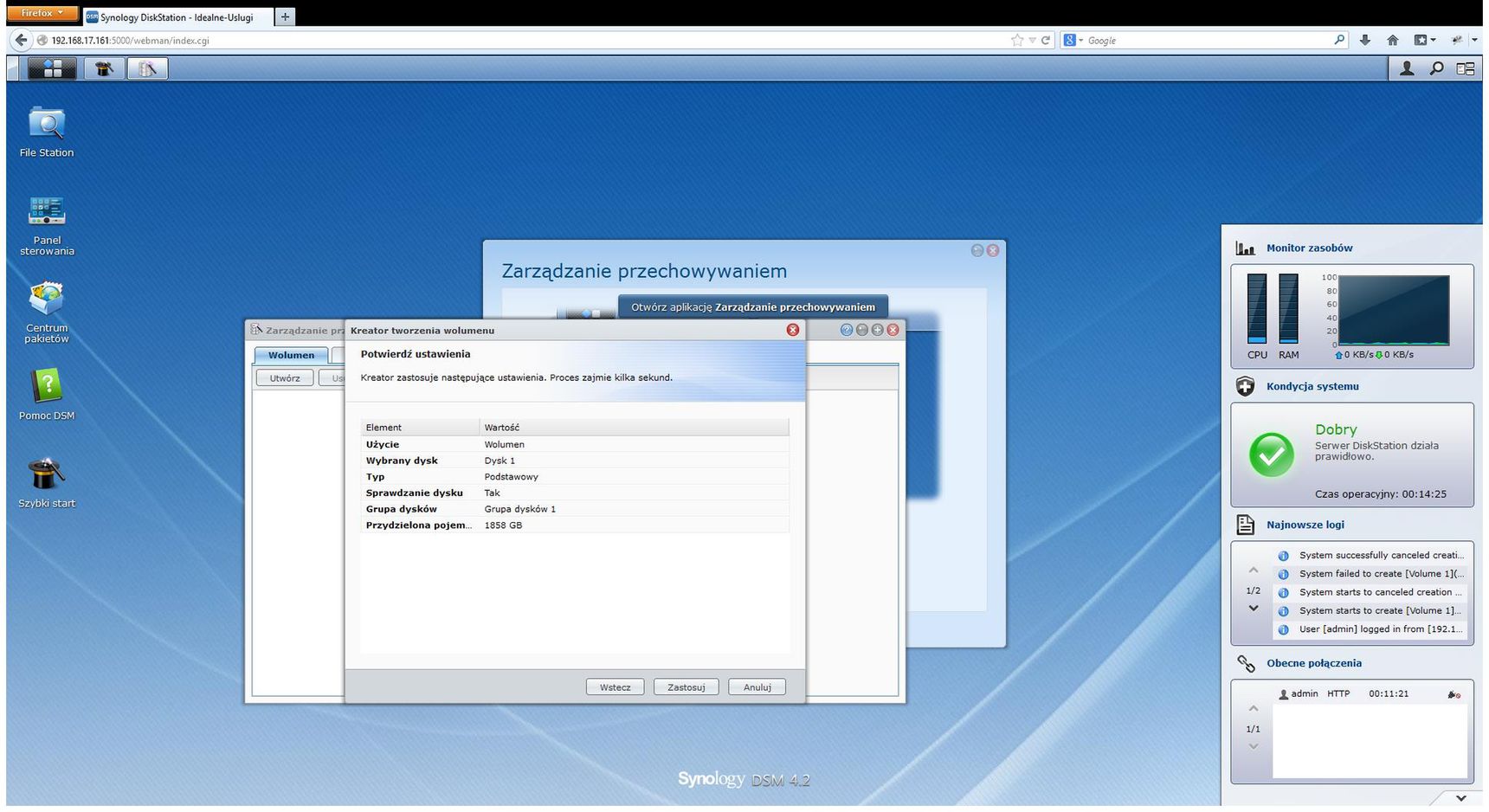The width and height of the screenshot is (1489, 812).
Task: Open the toolbar overflow dropdown arrow
Action: click(1474, 40)
